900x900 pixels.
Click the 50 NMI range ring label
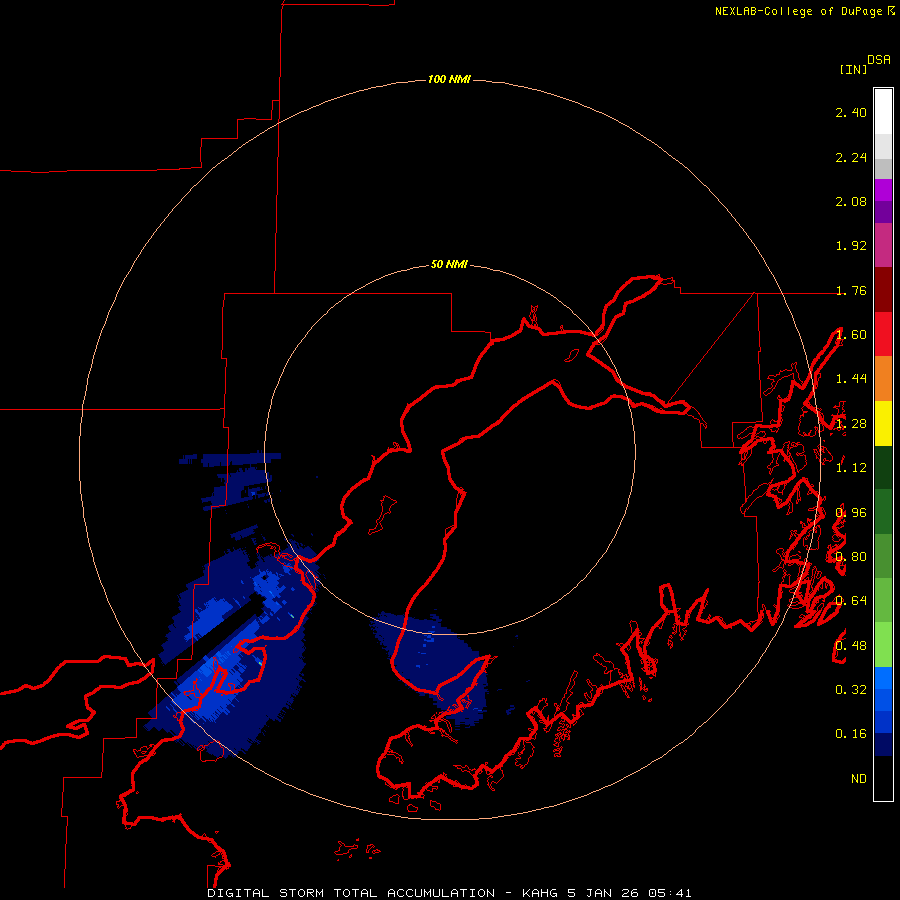tap(449, 264)
